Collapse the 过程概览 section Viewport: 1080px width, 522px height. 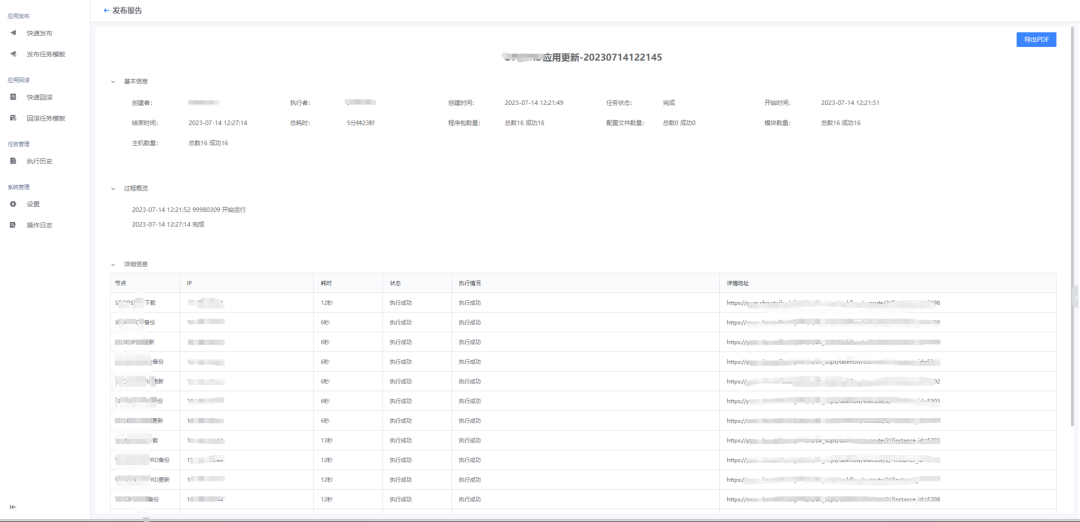click(x=113, y=188)
